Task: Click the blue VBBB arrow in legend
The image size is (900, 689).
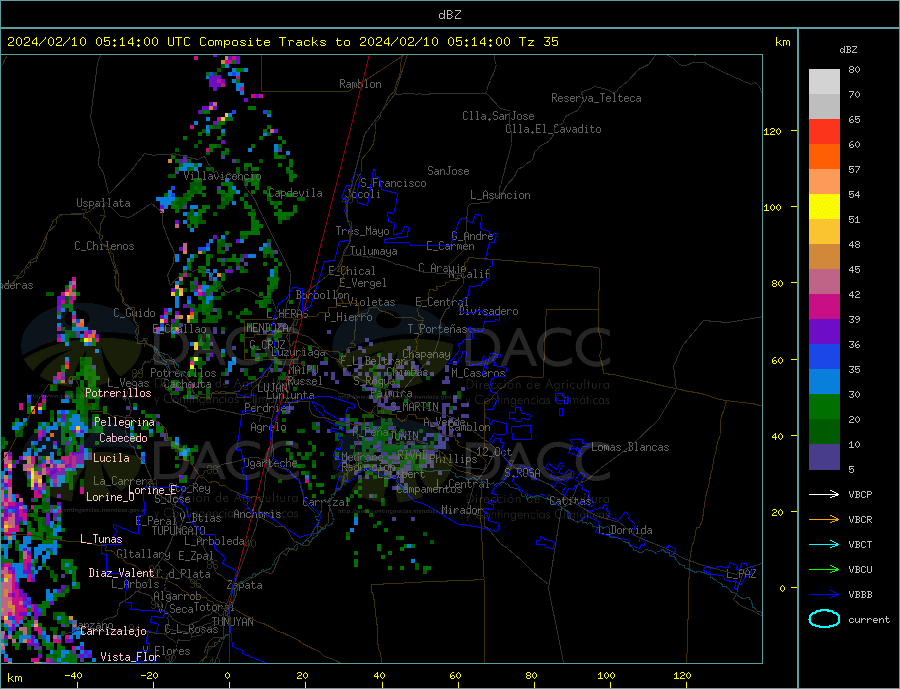Action: click(824, 595)
